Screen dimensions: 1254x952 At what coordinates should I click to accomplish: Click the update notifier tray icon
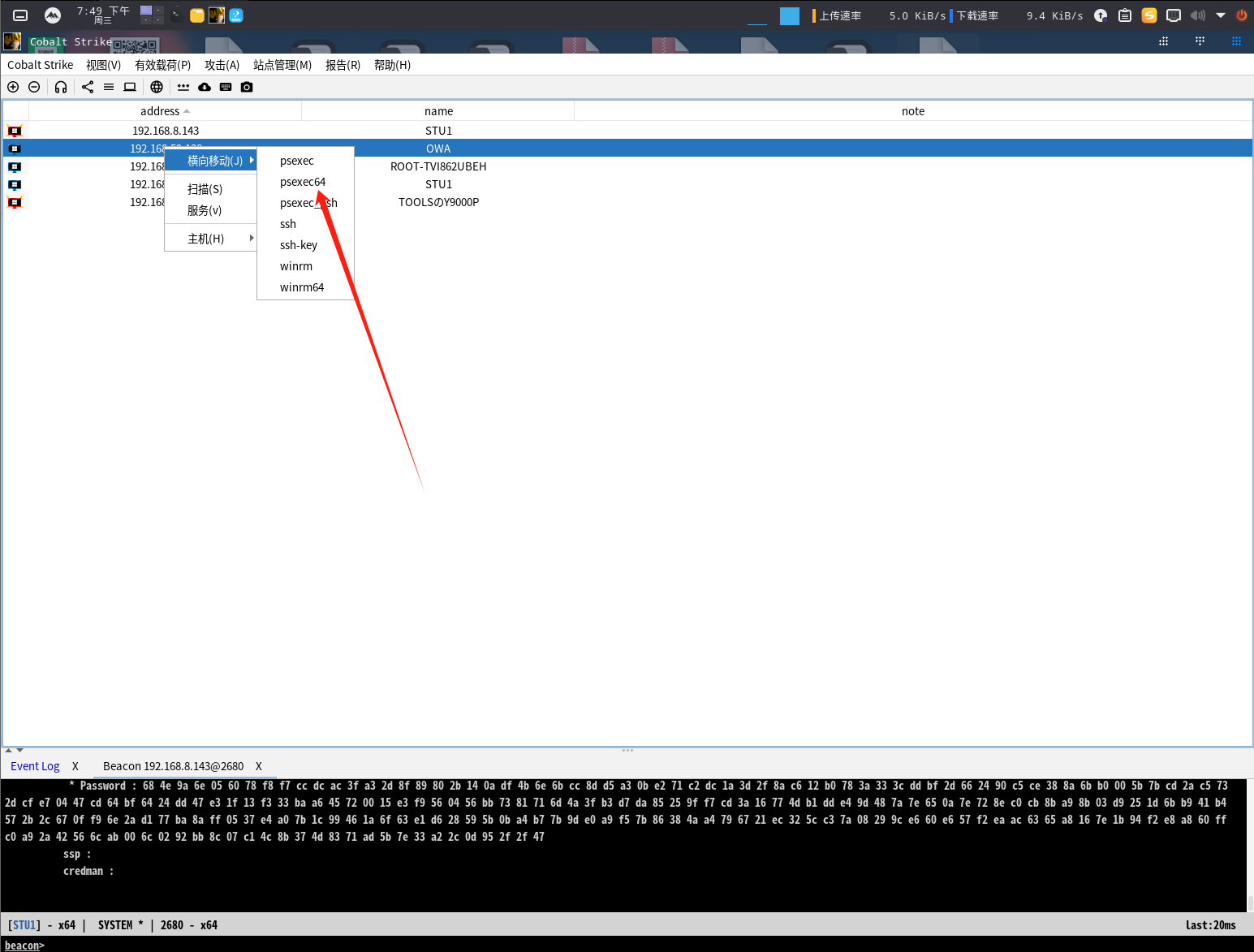1101,15
